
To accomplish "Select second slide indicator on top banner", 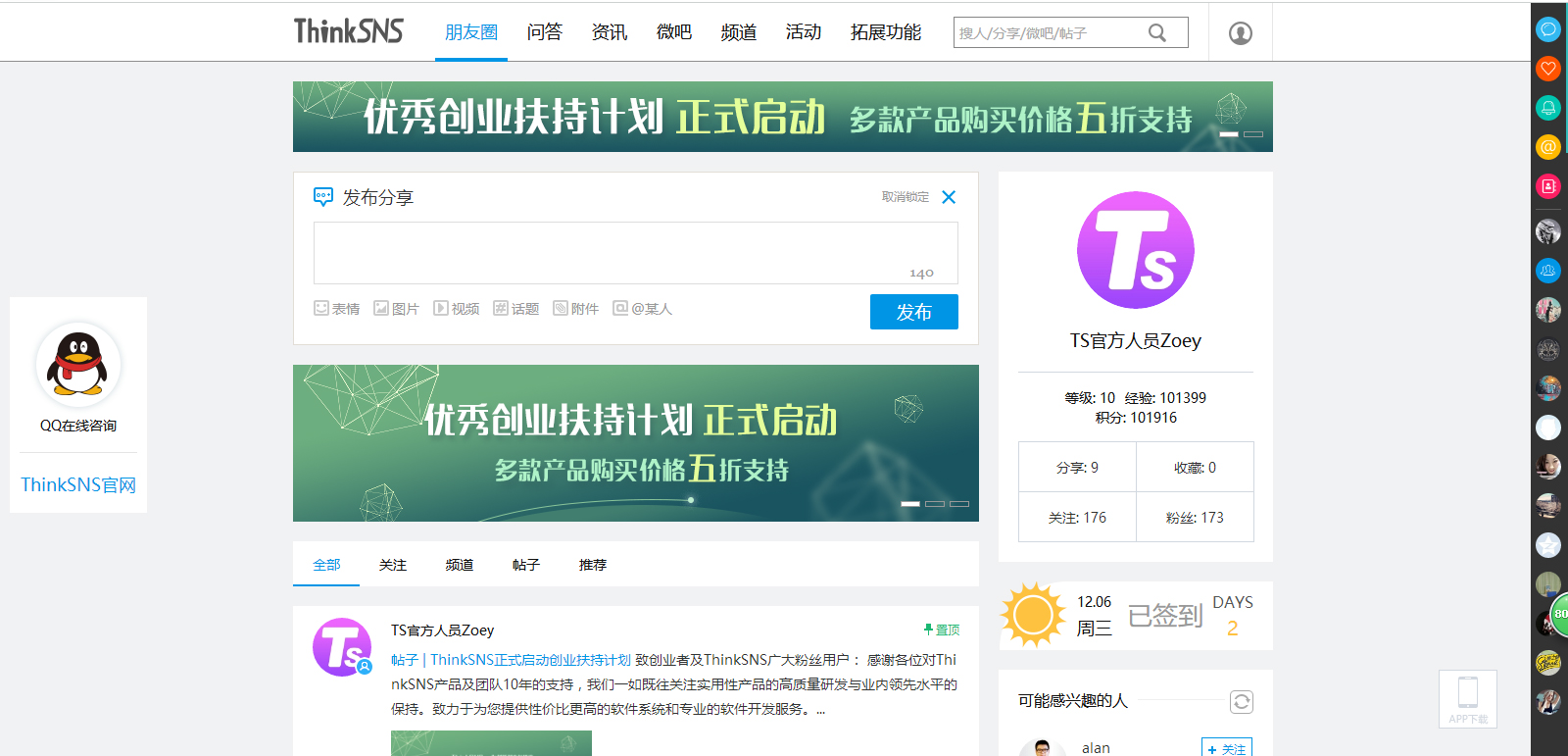I will (1253, 134).
